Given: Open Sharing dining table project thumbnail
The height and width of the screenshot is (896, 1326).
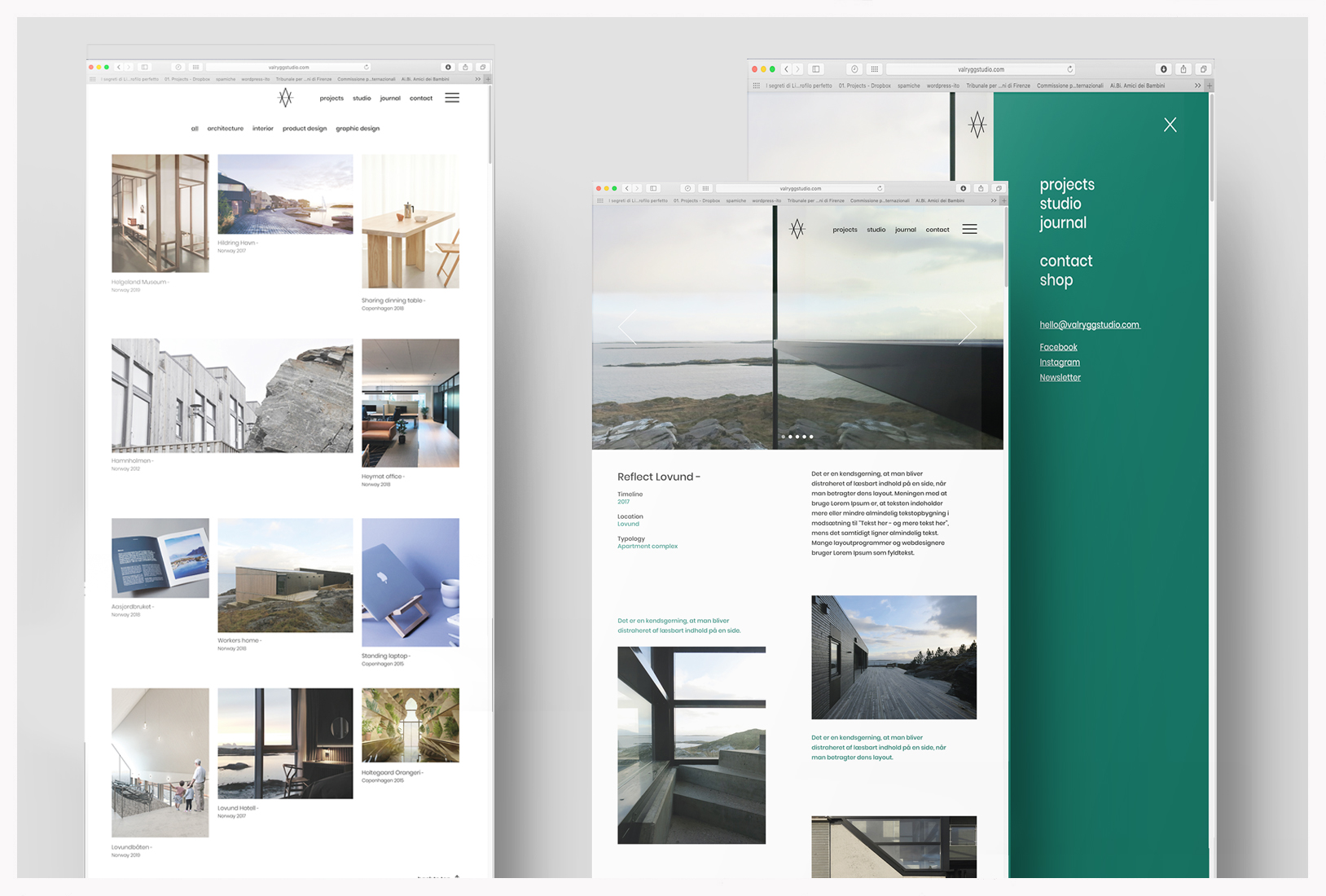Looking at the screenshot, I should coord(411,222).
